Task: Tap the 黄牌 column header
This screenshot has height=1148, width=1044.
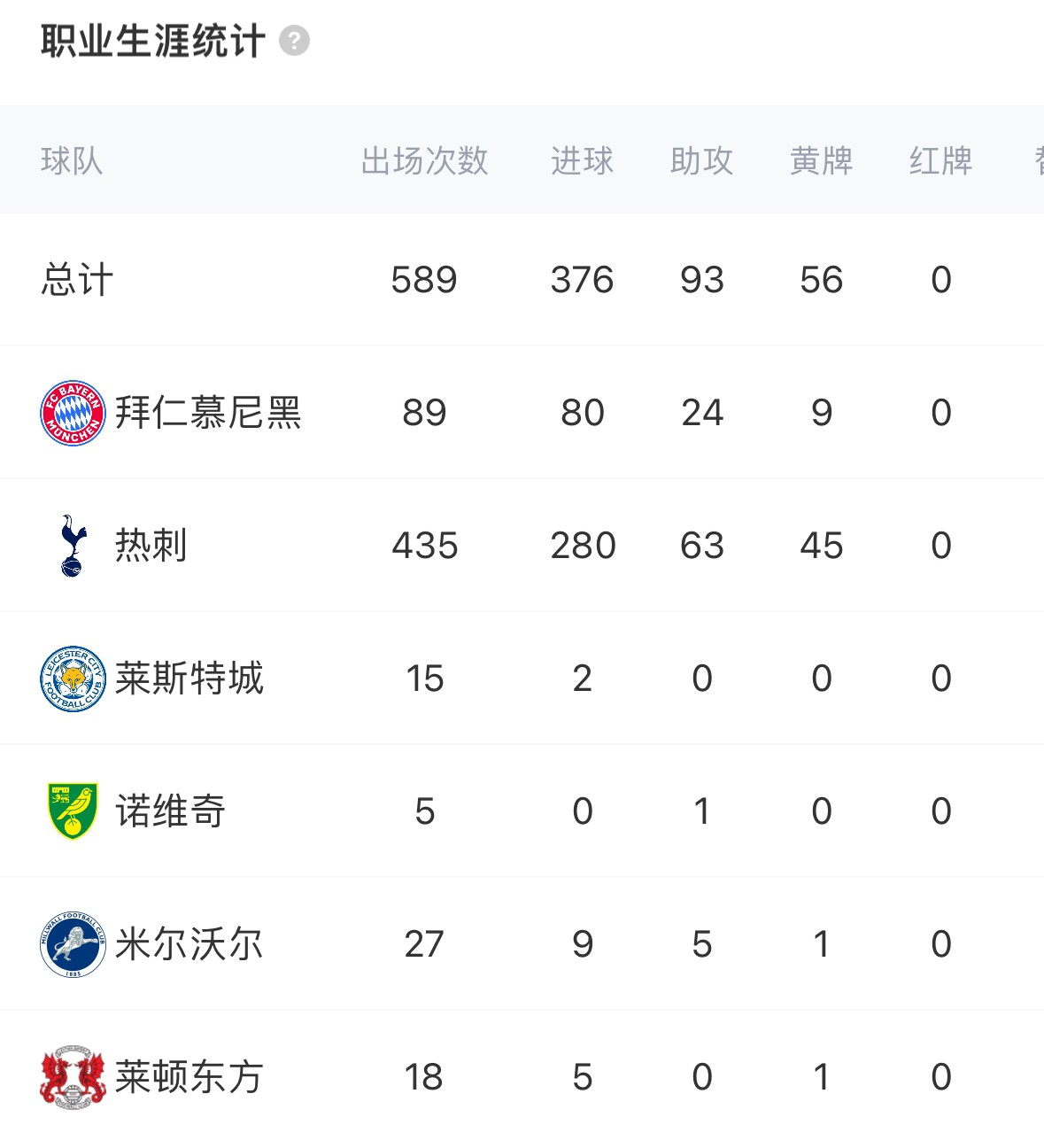Action: [x=821, y=161]
